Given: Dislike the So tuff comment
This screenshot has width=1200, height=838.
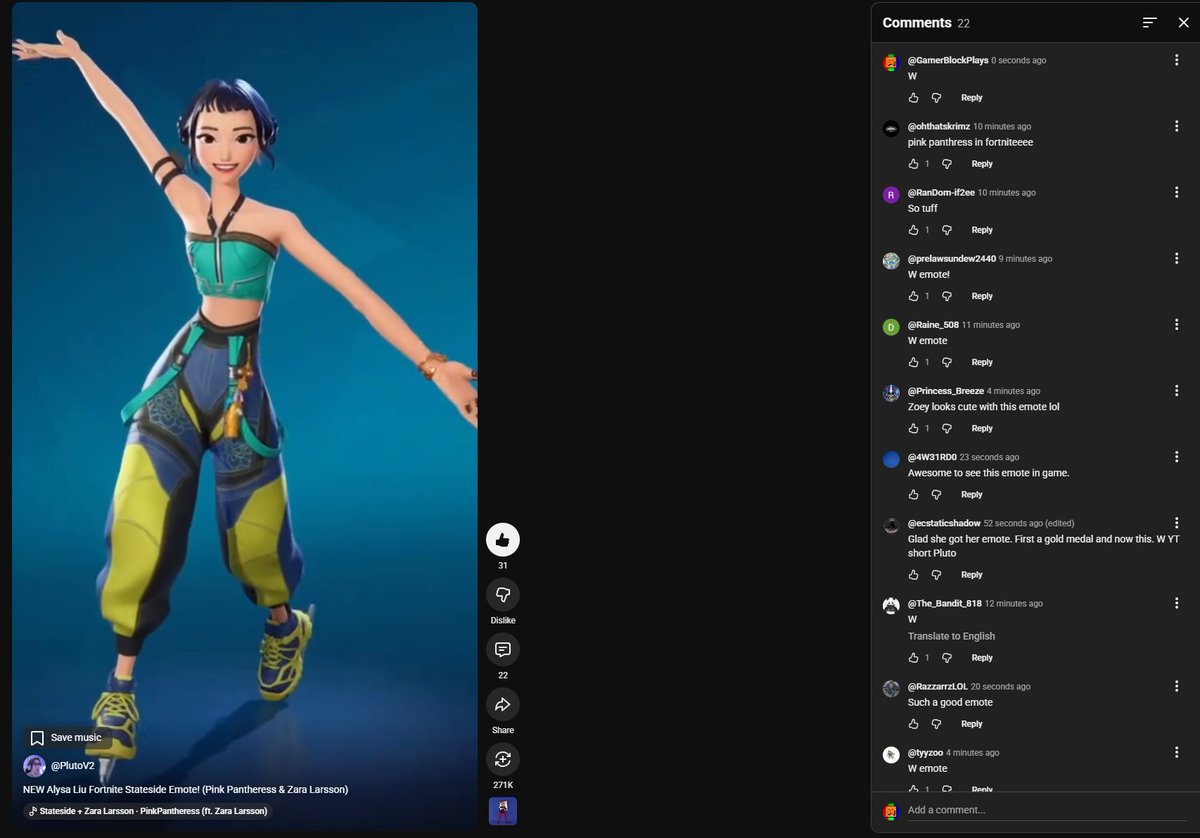Looking at the screenshot, I should click(947, 230).
